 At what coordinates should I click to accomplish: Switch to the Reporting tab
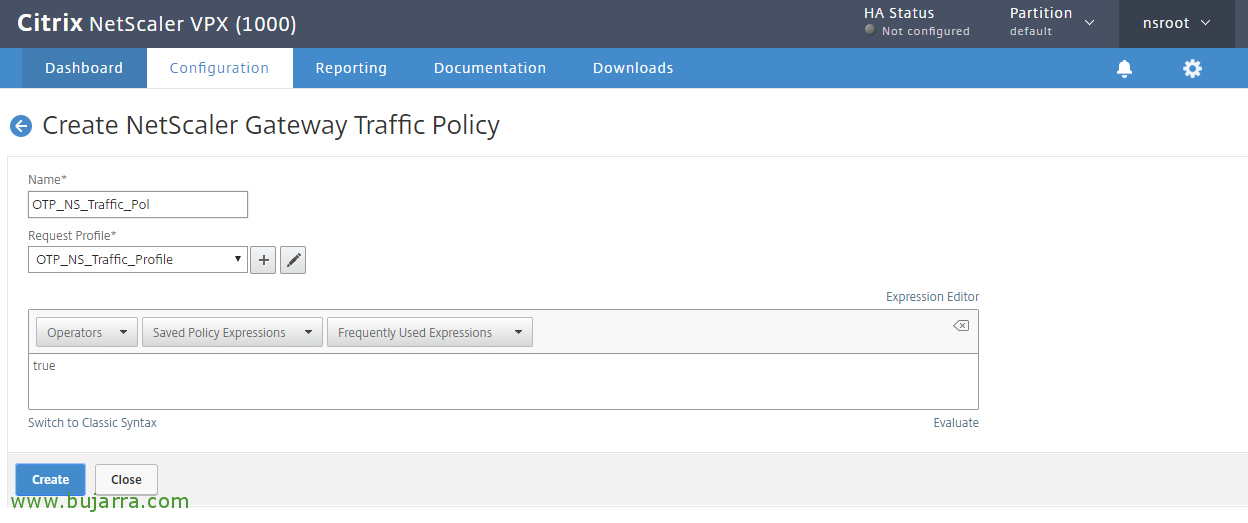pos(351,68)
